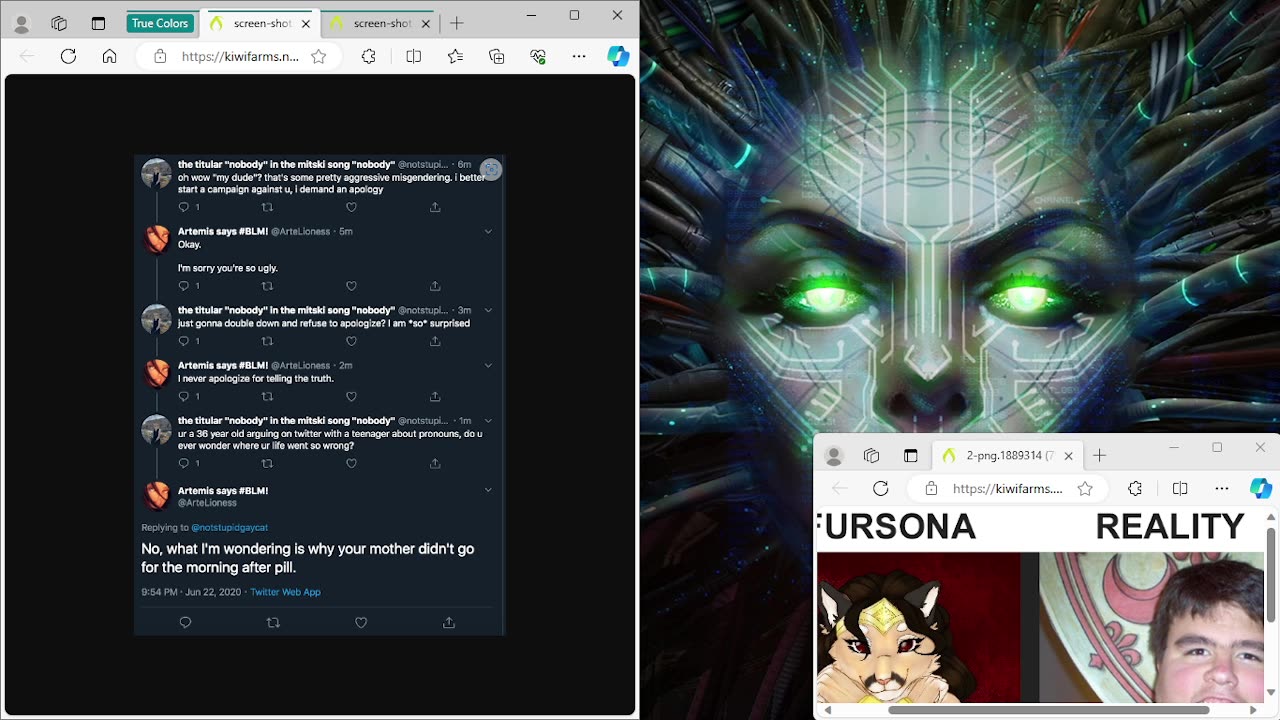The height and width of the screenshot is (720, 1280).
Task: Open Browser essentials heart icon
Action: (538, 56)
